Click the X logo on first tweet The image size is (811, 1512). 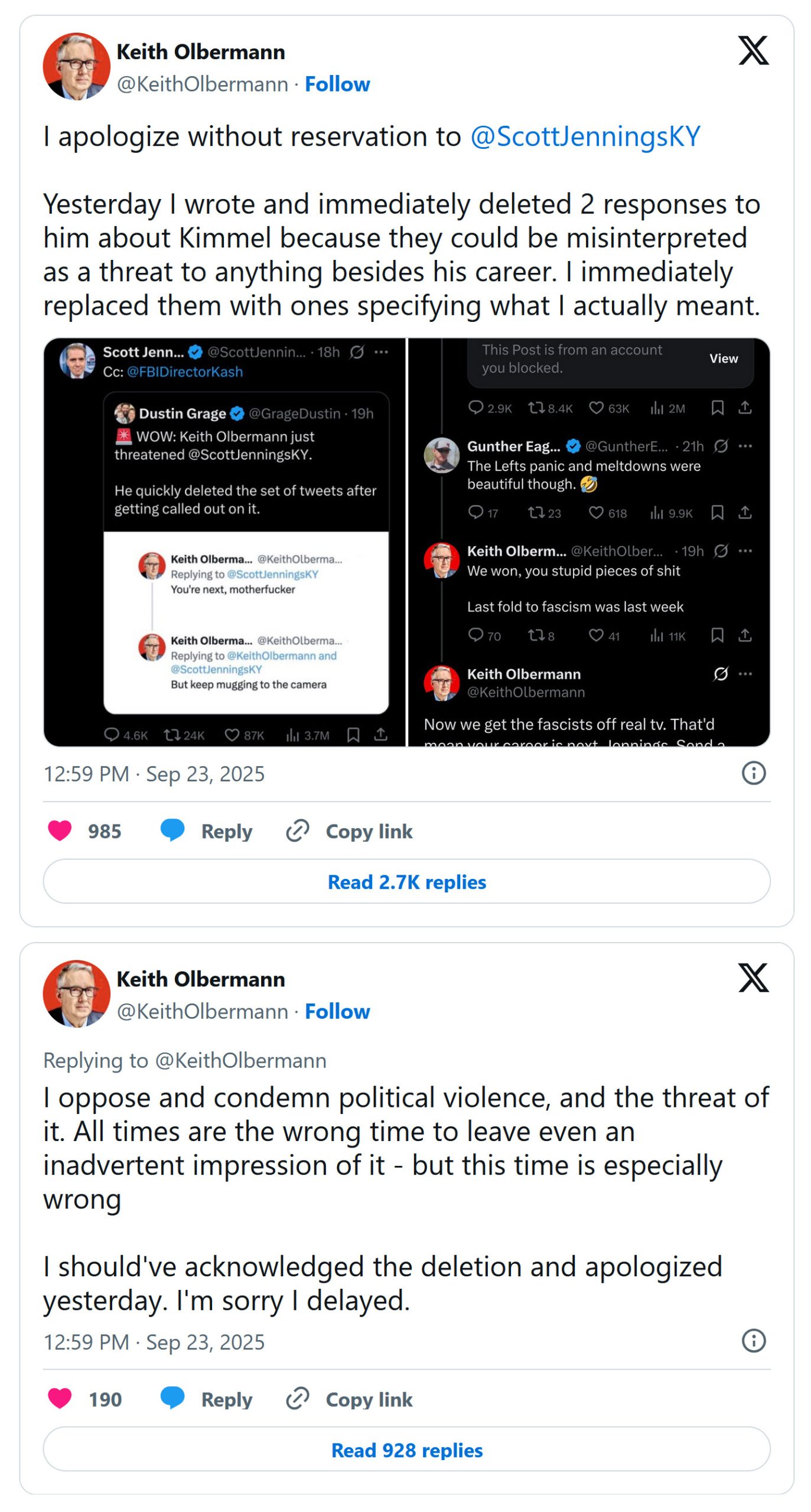pos(752,50)
